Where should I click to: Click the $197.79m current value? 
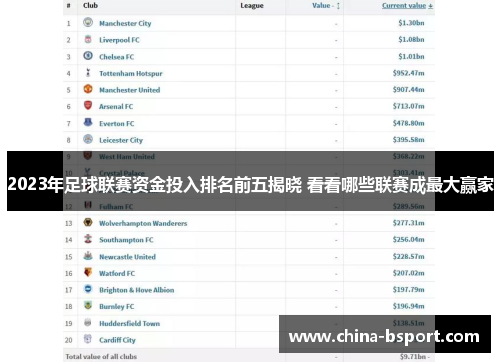click(408, 290)
